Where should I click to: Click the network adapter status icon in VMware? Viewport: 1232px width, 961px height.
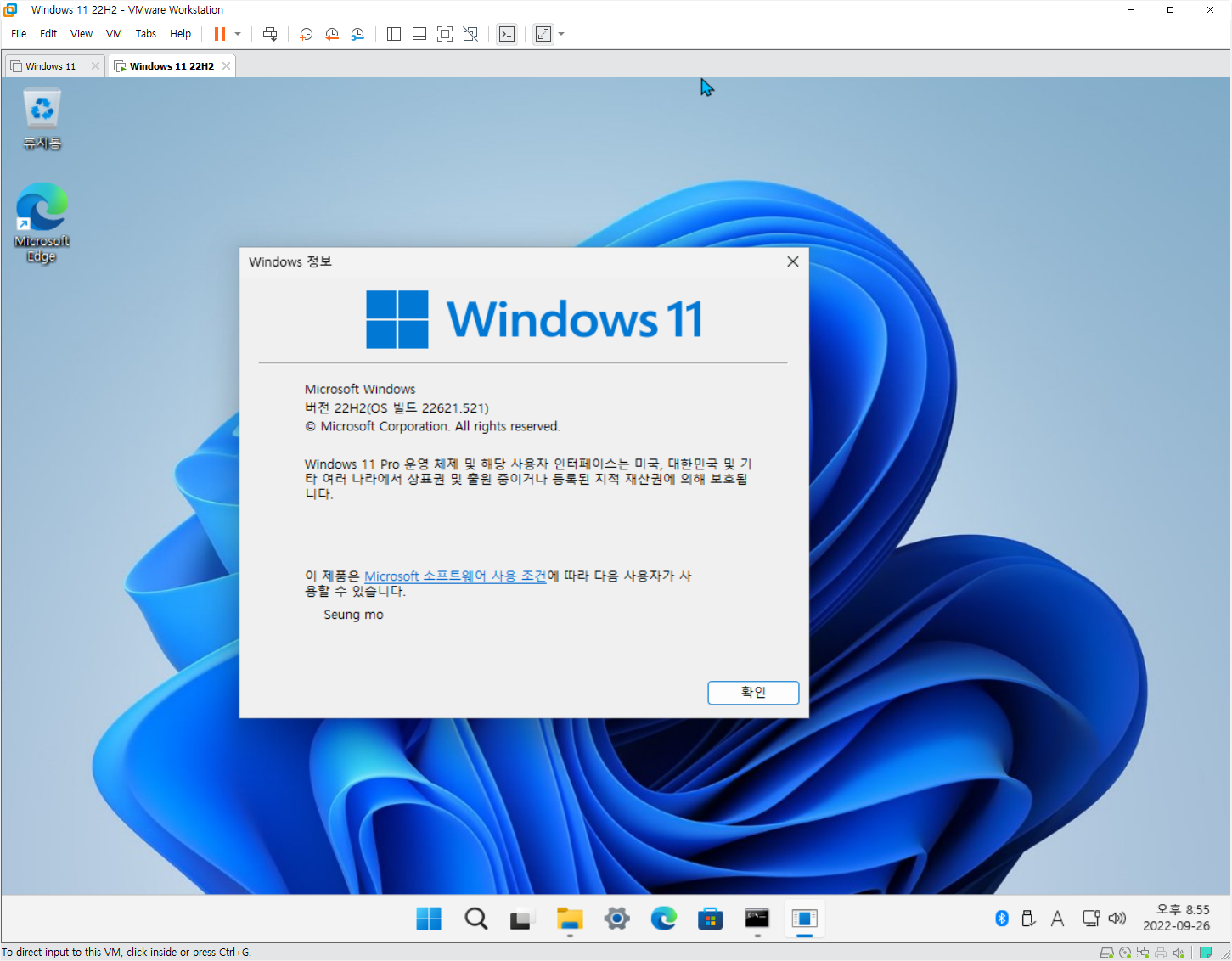coord(1143,953)
